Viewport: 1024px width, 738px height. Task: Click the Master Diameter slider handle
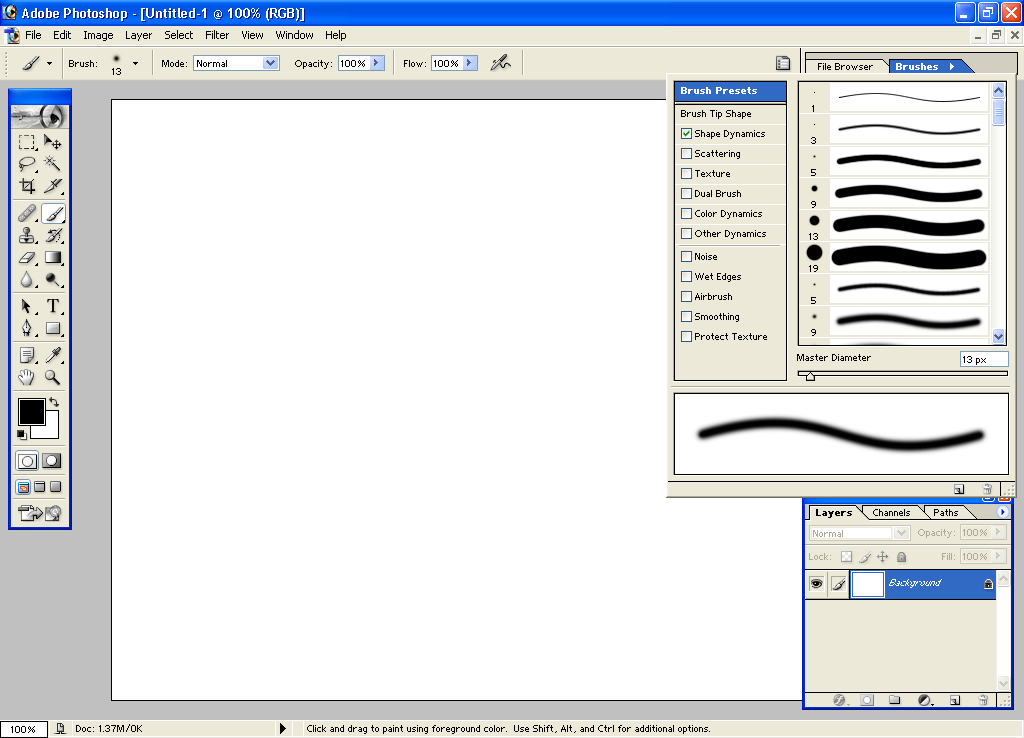[x=810, y=376]
